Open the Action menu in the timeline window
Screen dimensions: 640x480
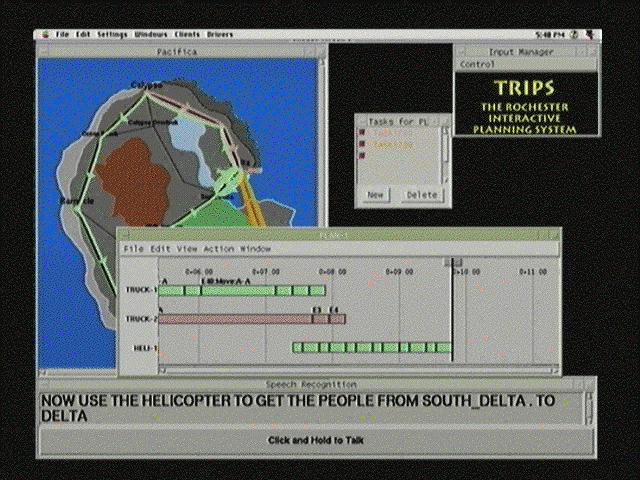click(x=218, y=249)
